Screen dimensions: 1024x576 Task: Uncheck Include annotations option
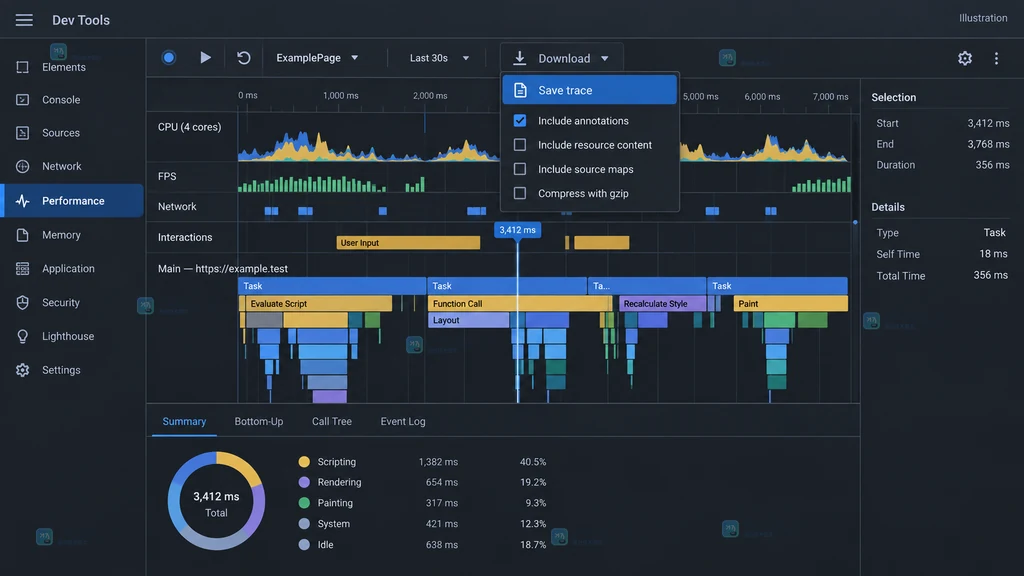click(520, 121)
